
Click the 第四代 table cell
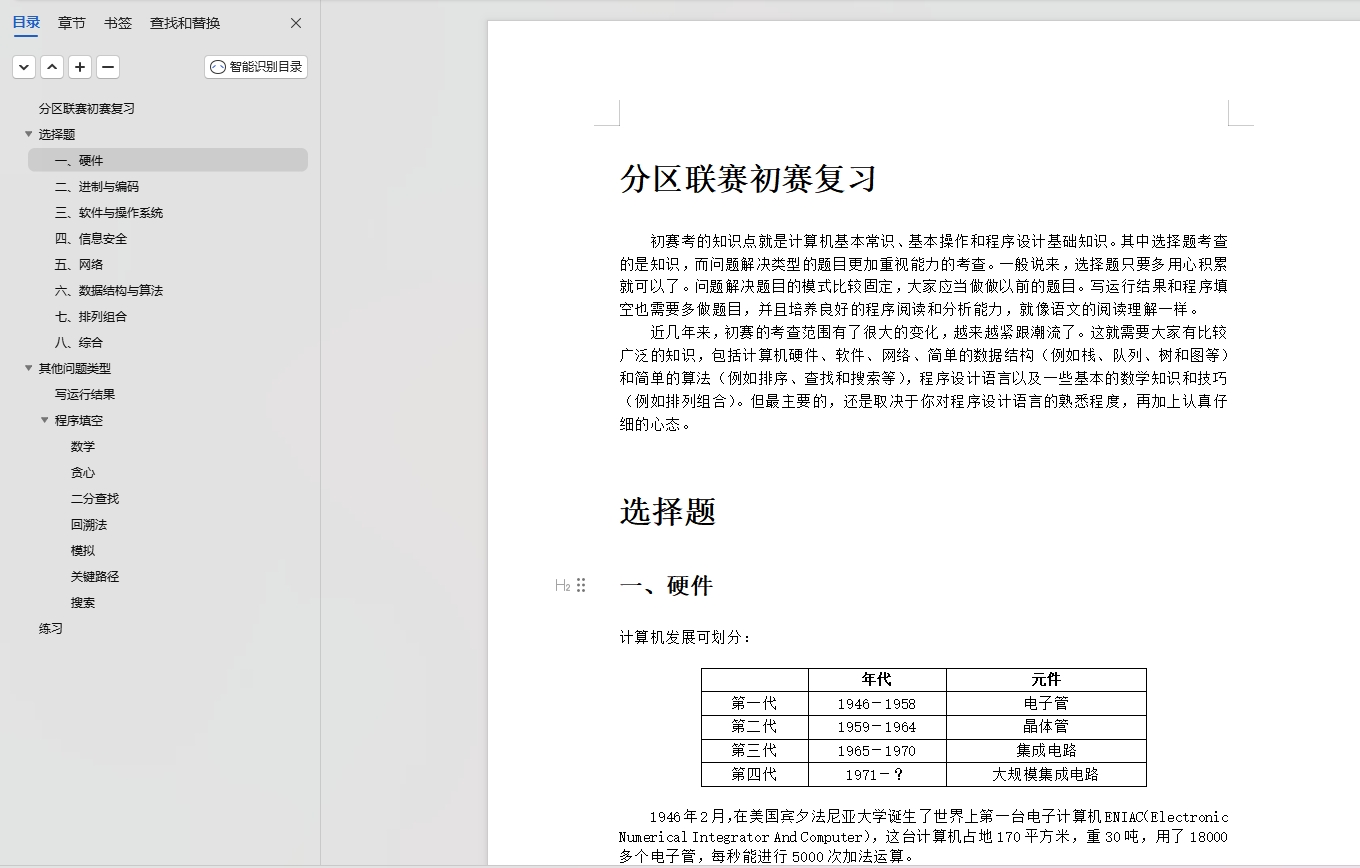coord(754,774)
